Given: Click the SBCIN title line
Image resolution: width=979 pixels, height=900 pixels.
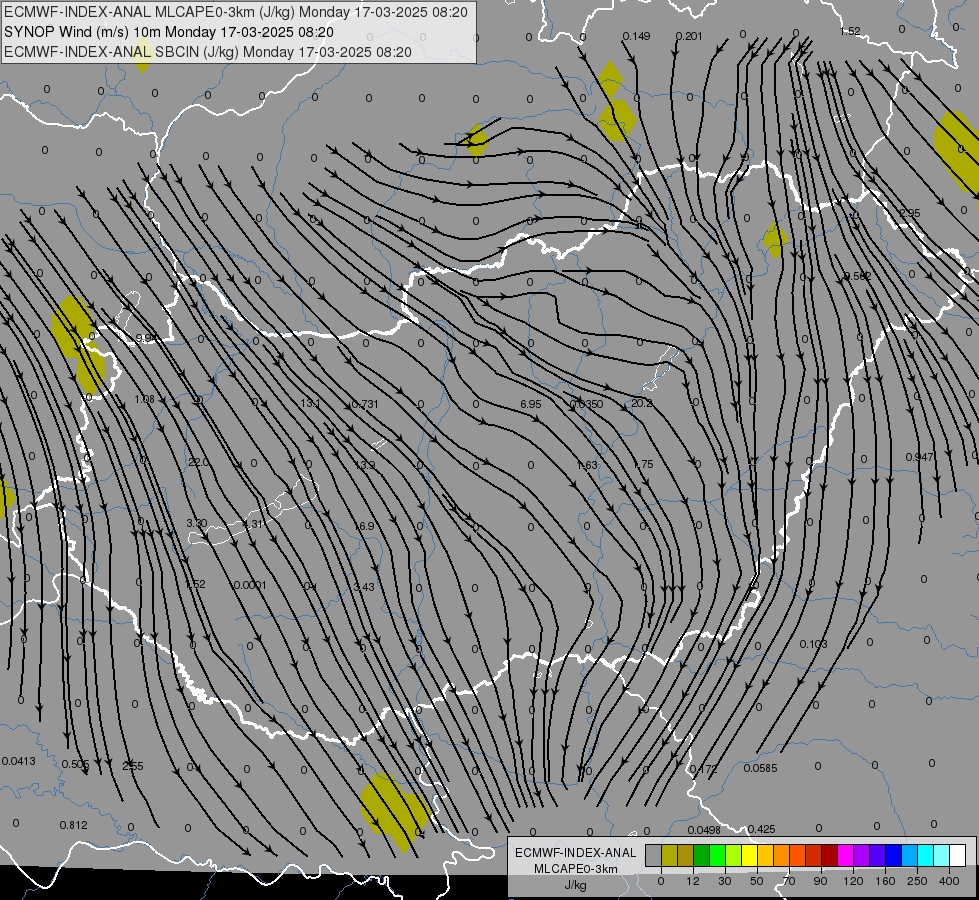Looking at the screenshot, I should point(208,52).
